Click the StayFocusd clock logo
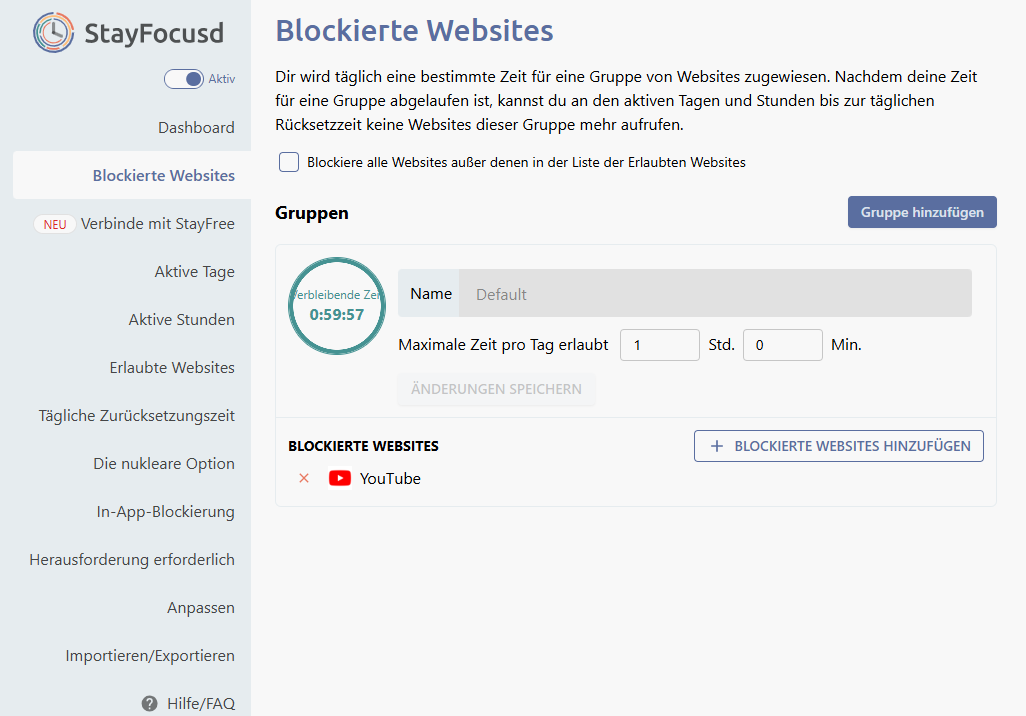 53,33
